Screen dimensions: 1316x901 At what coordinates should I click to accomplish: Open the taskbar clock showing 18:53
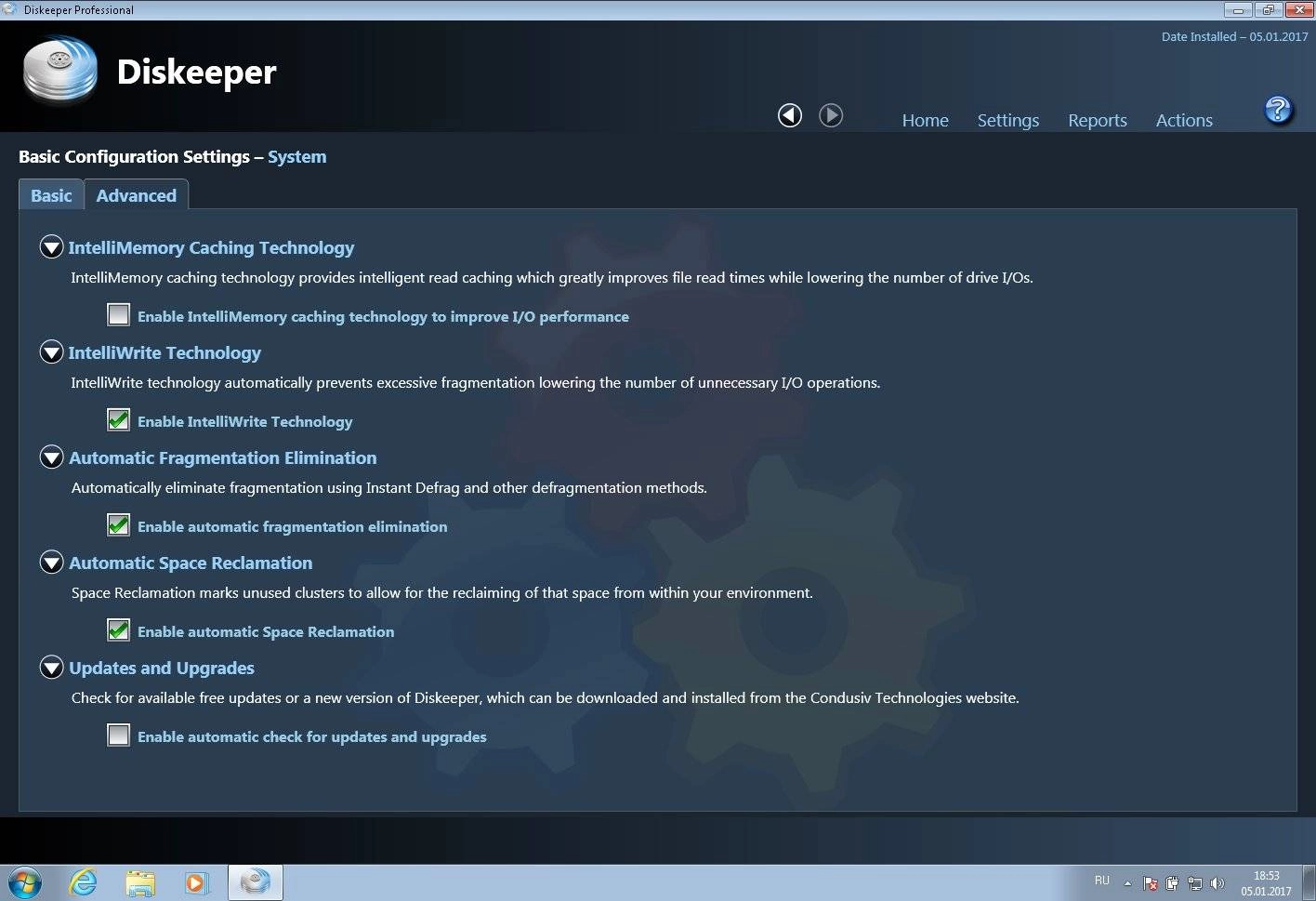pos(1266,883)
